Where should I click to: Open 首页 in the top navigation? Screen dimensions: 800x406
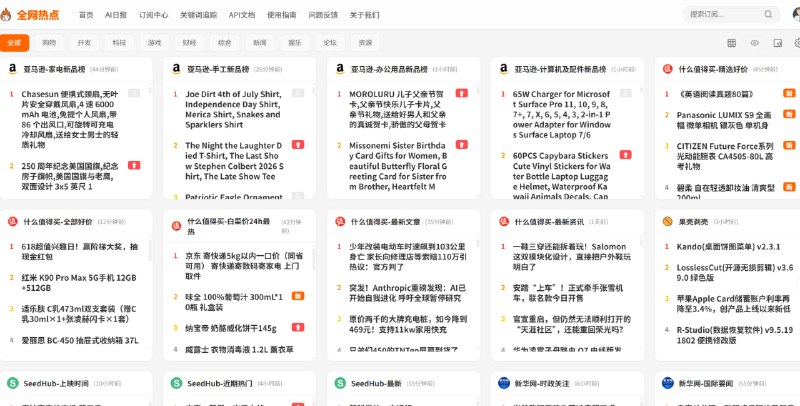[86, 15]
